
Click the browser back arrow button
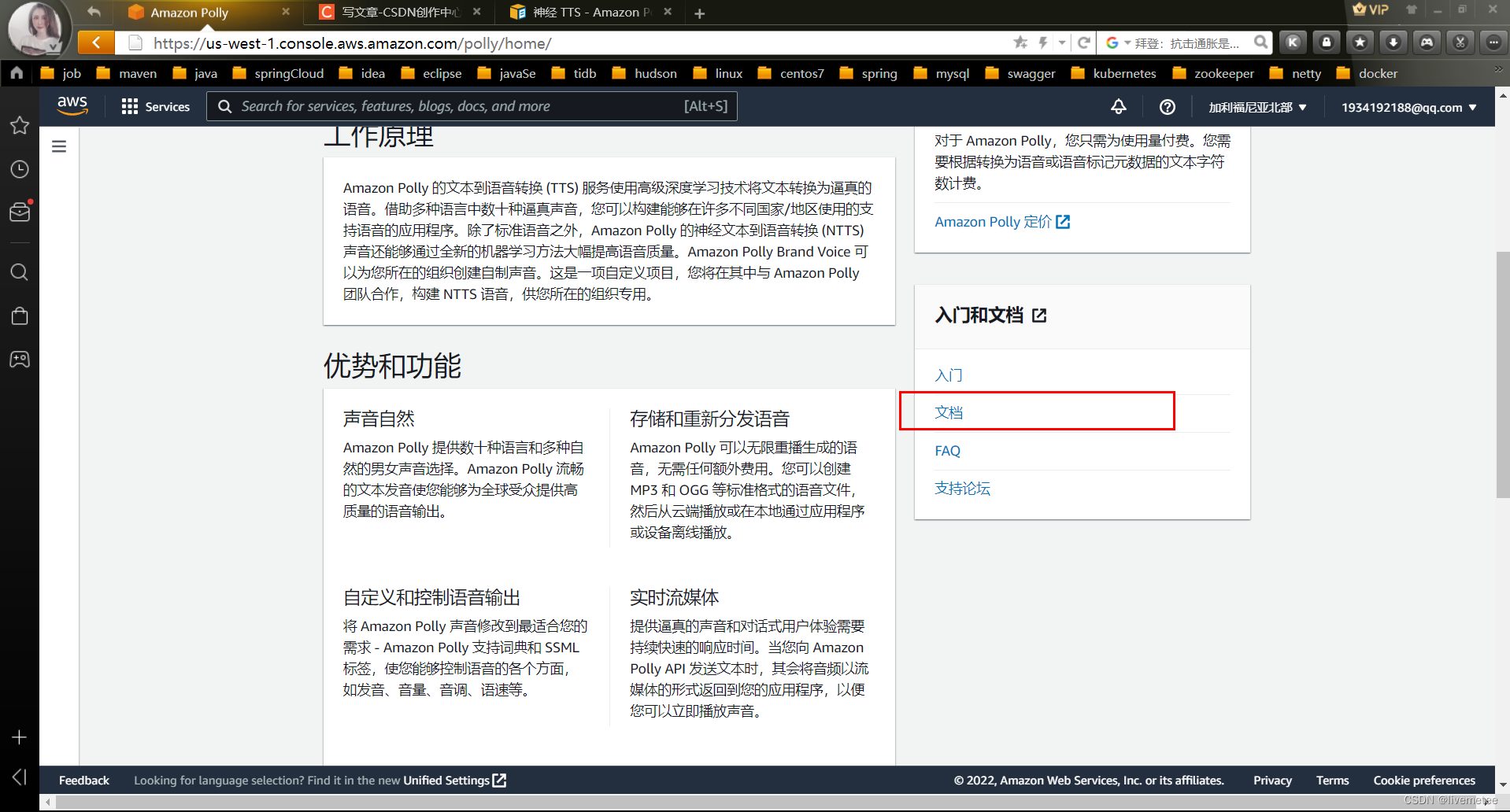[x=97, y=42]
